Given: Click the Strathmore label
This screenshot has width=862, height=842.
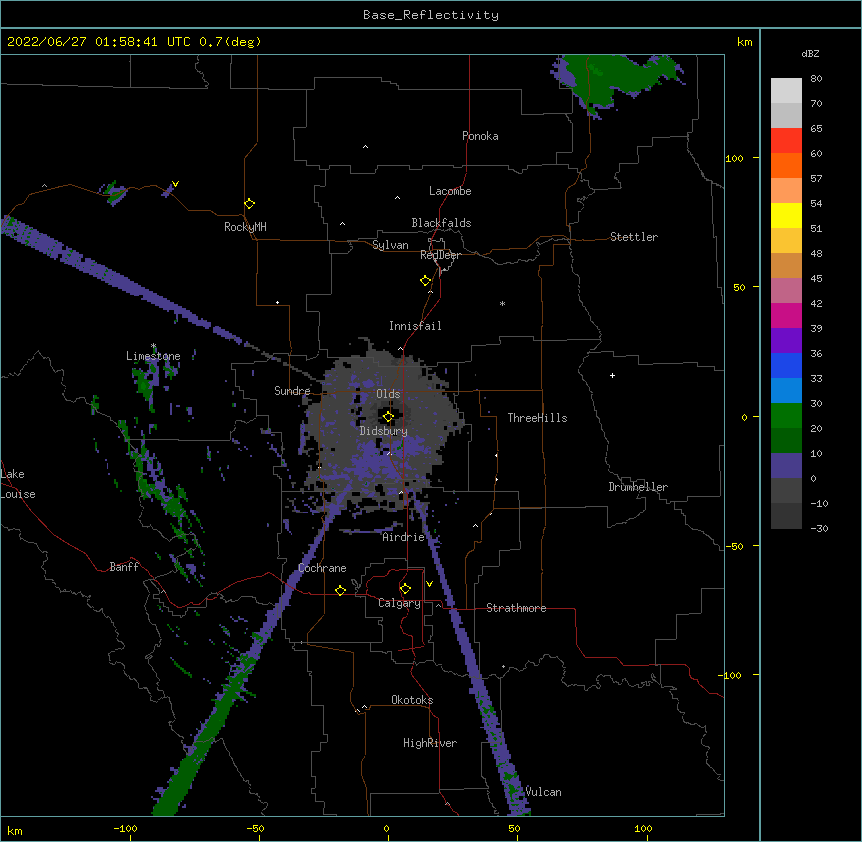Looking at the screenshot, I should [516, 608].
